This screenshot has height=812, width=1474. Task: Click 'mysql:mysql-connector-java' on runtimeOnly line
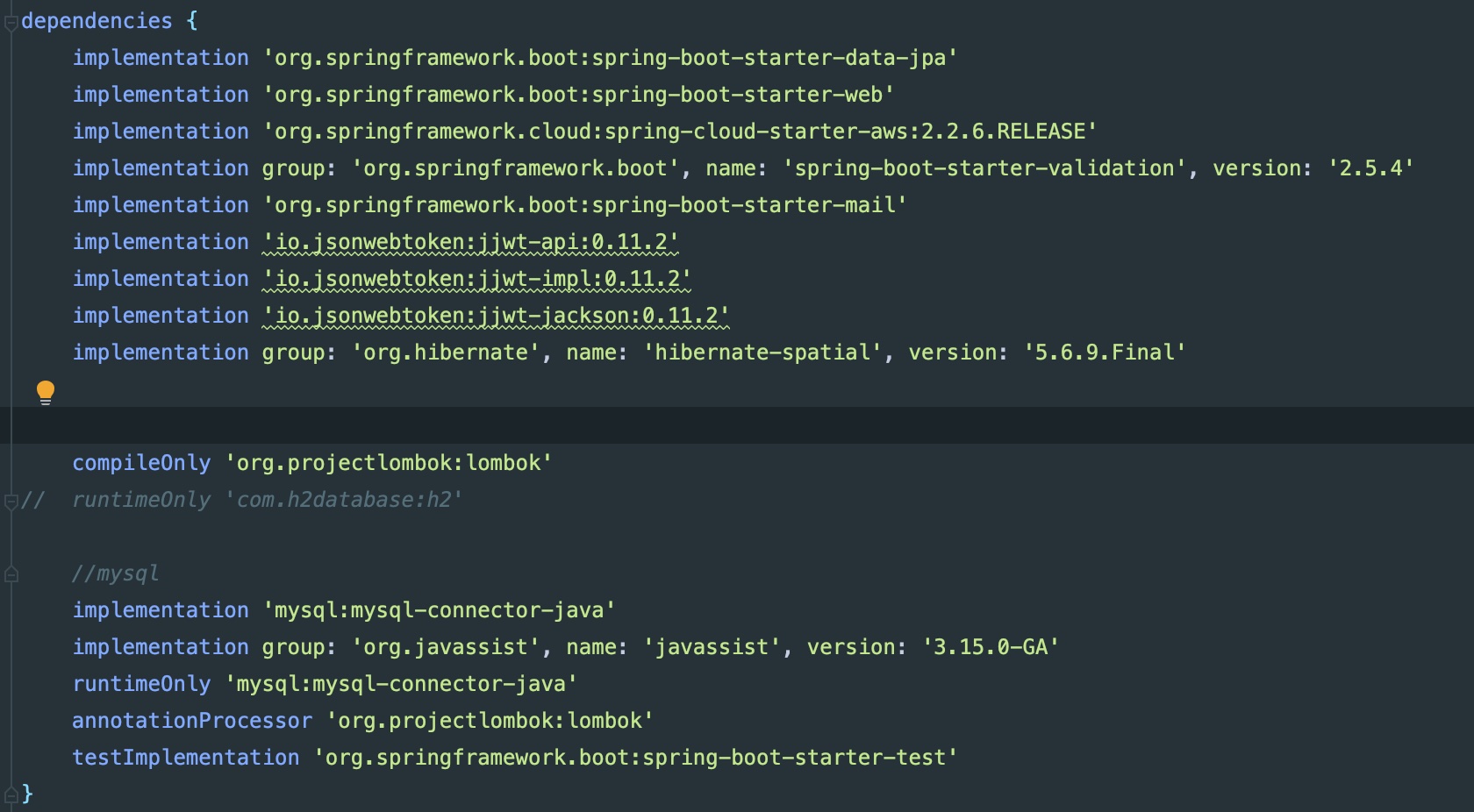tap(401, 684)
